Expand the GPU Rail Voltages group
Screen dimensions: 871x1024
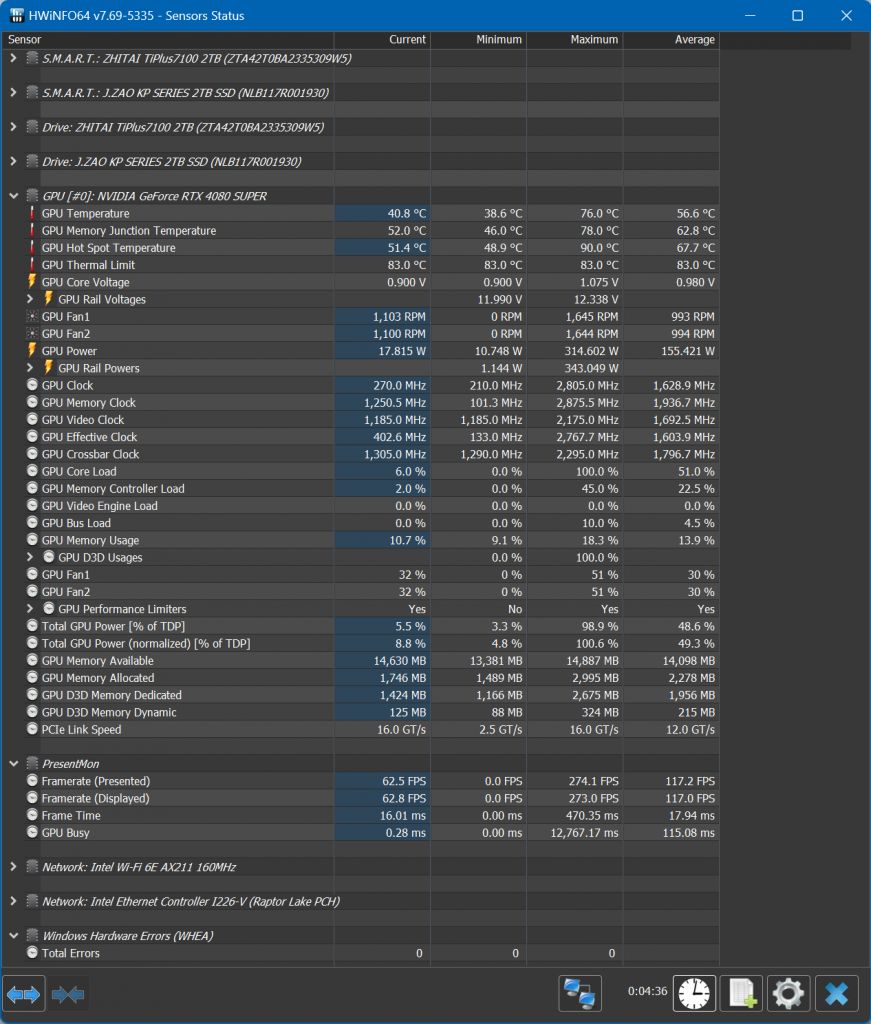tap(30, 299)
